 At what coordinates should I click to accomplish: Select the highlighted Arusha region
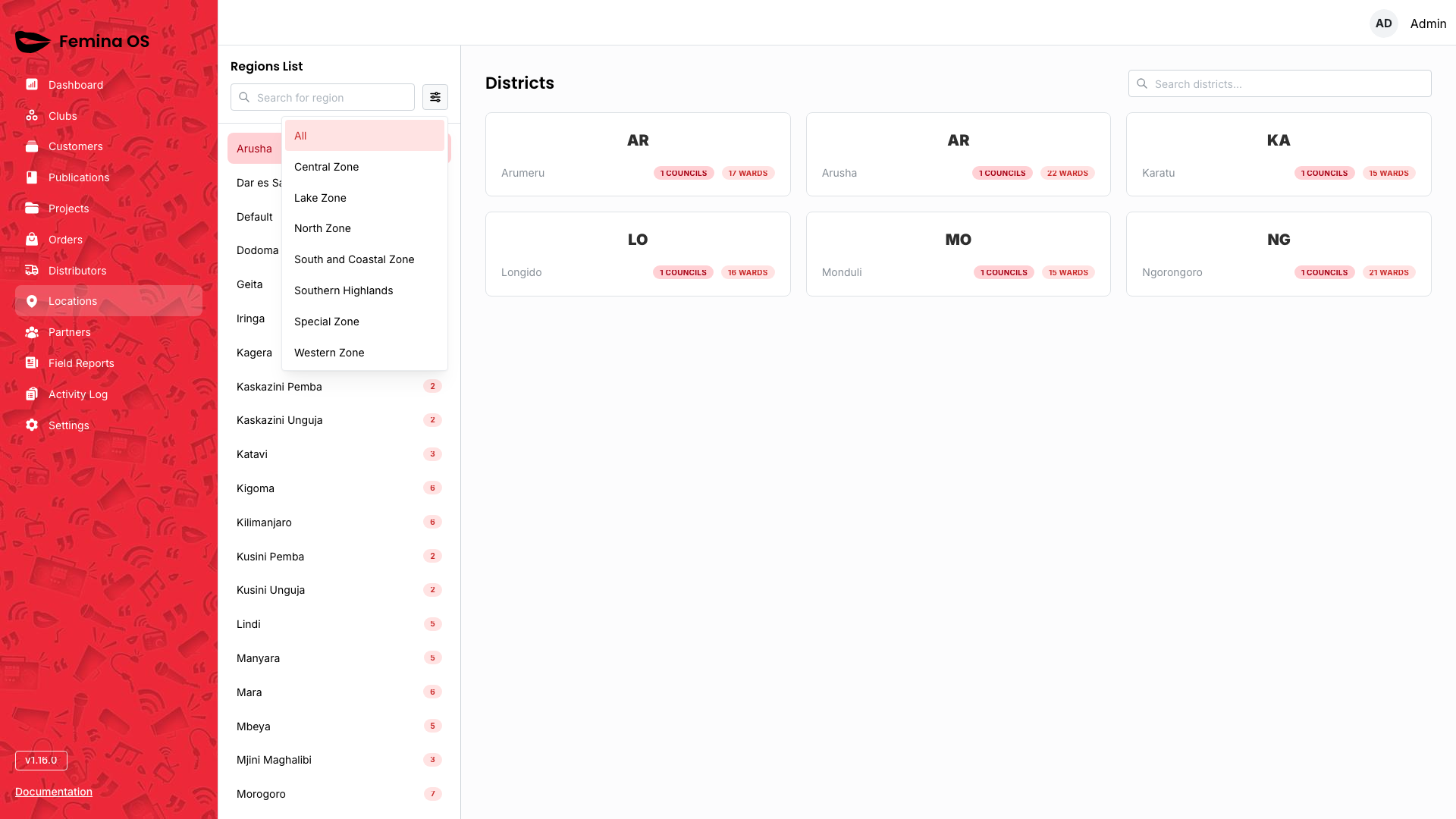[254, 149]
